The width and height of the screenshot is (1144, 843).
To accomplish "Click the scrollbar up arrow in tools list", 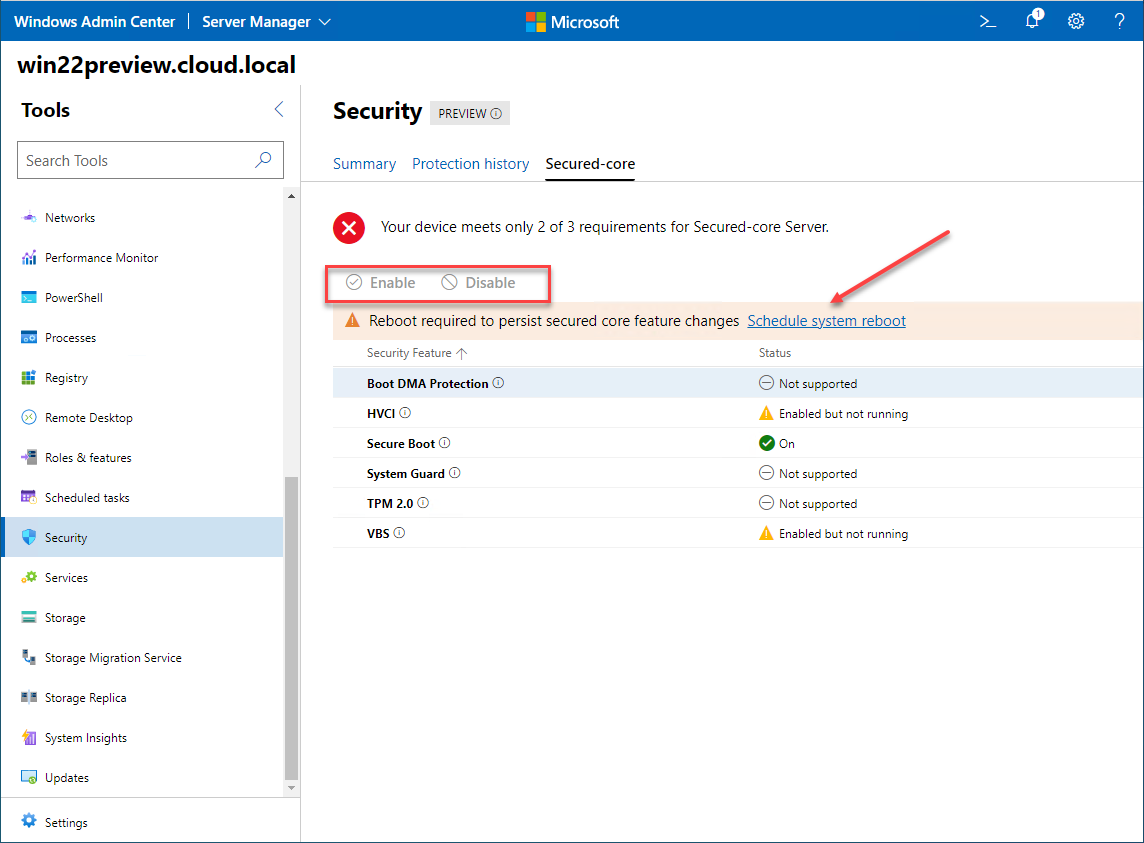I will pos(291,196).
